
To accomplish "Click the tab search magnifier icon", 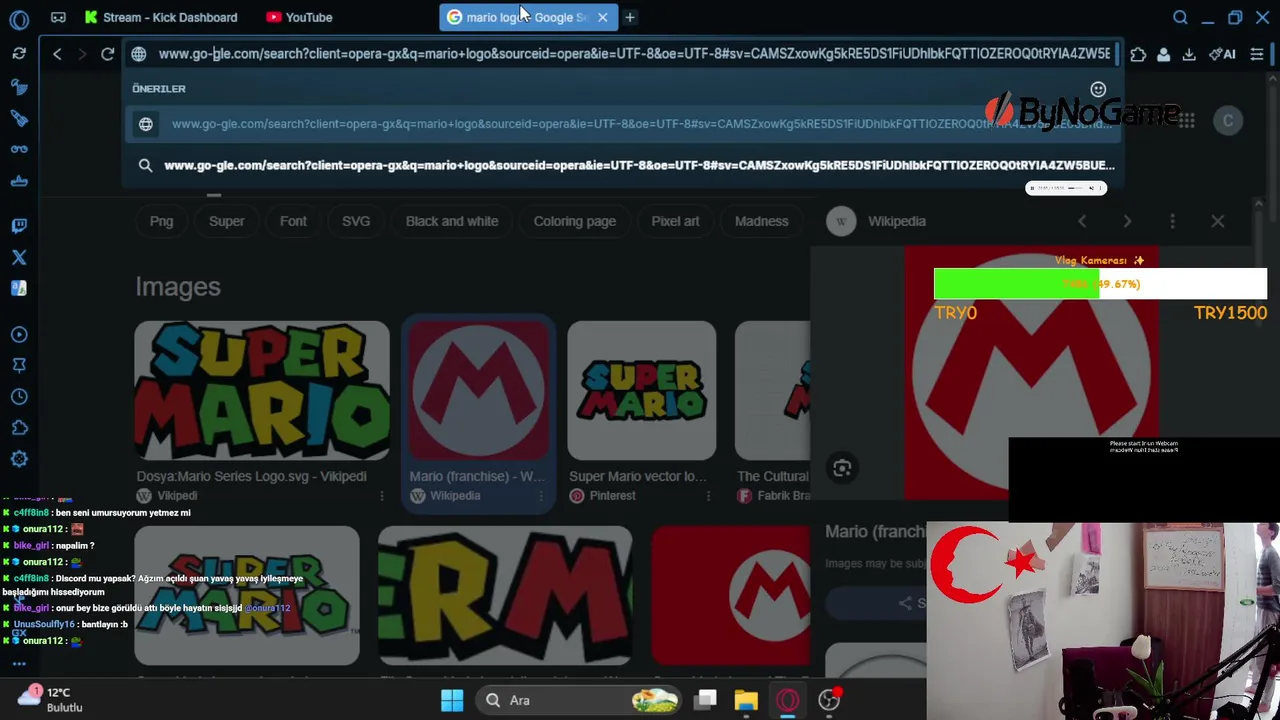I will pyautogui.click(x=1180, y=17).
